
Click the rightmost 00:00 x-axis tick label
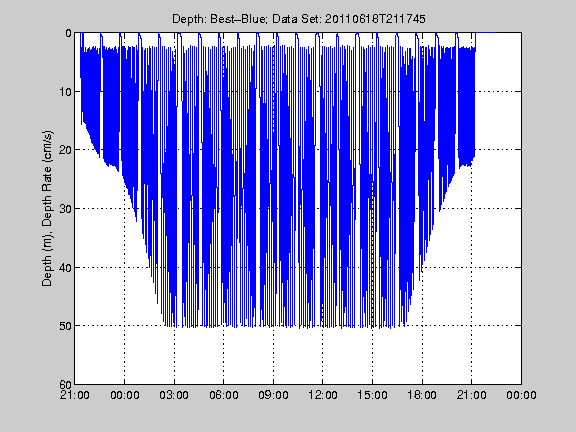point(521,395)
